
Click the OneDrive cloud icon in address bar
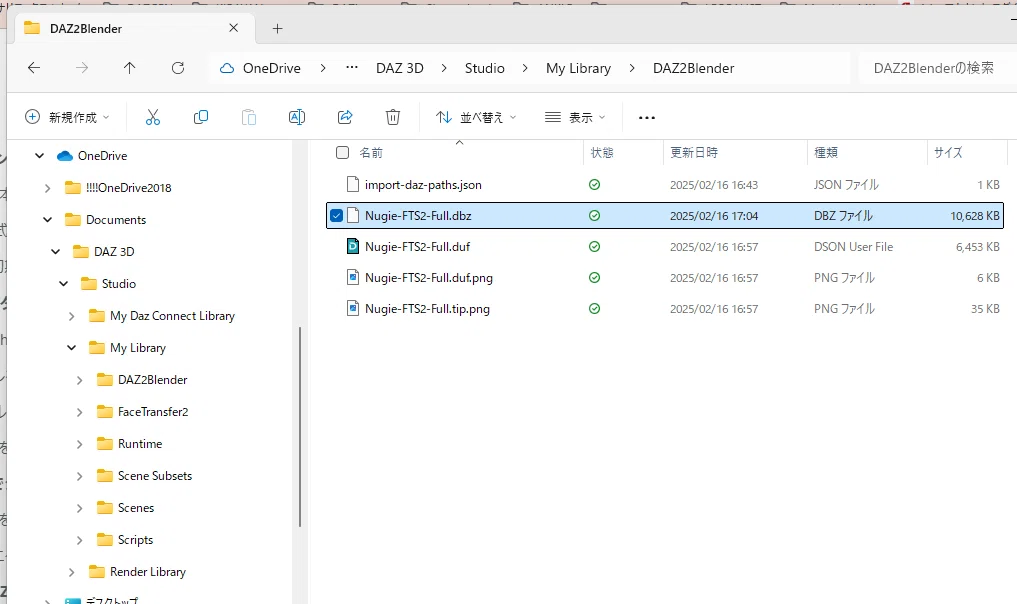(x=226, y=68)
